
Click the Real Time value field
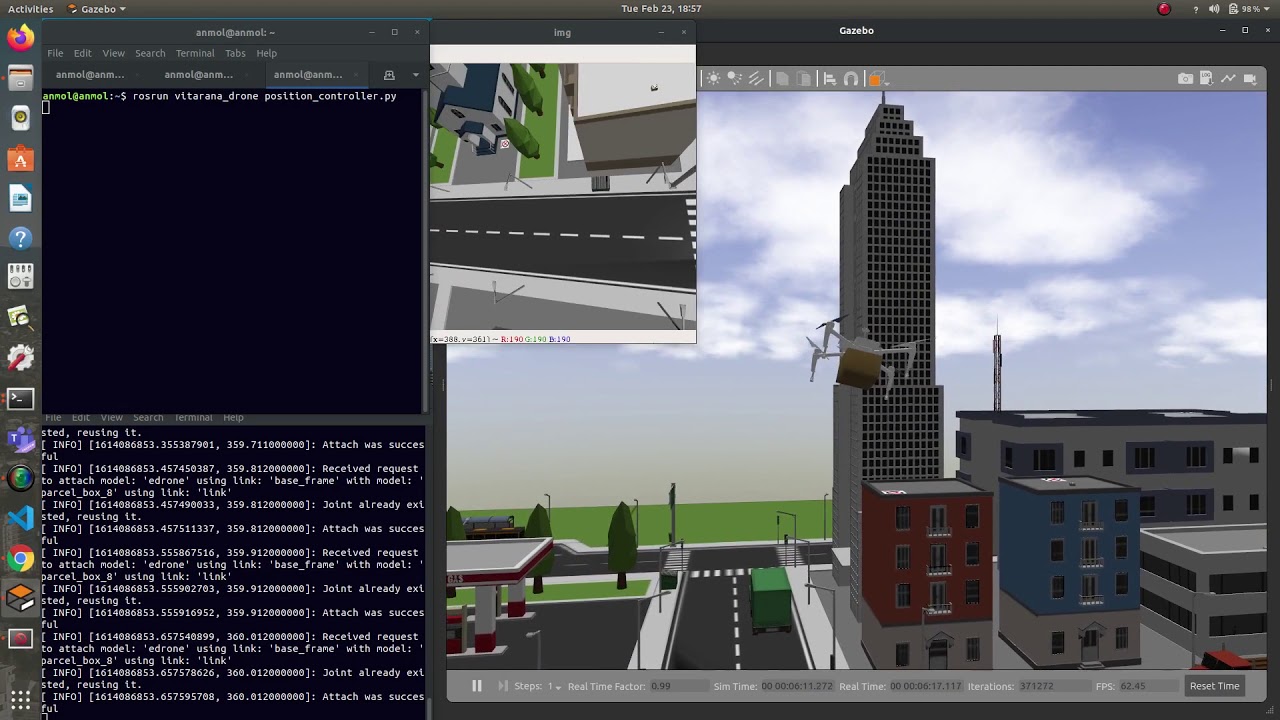pyautogui.click(x=926, y=686)
